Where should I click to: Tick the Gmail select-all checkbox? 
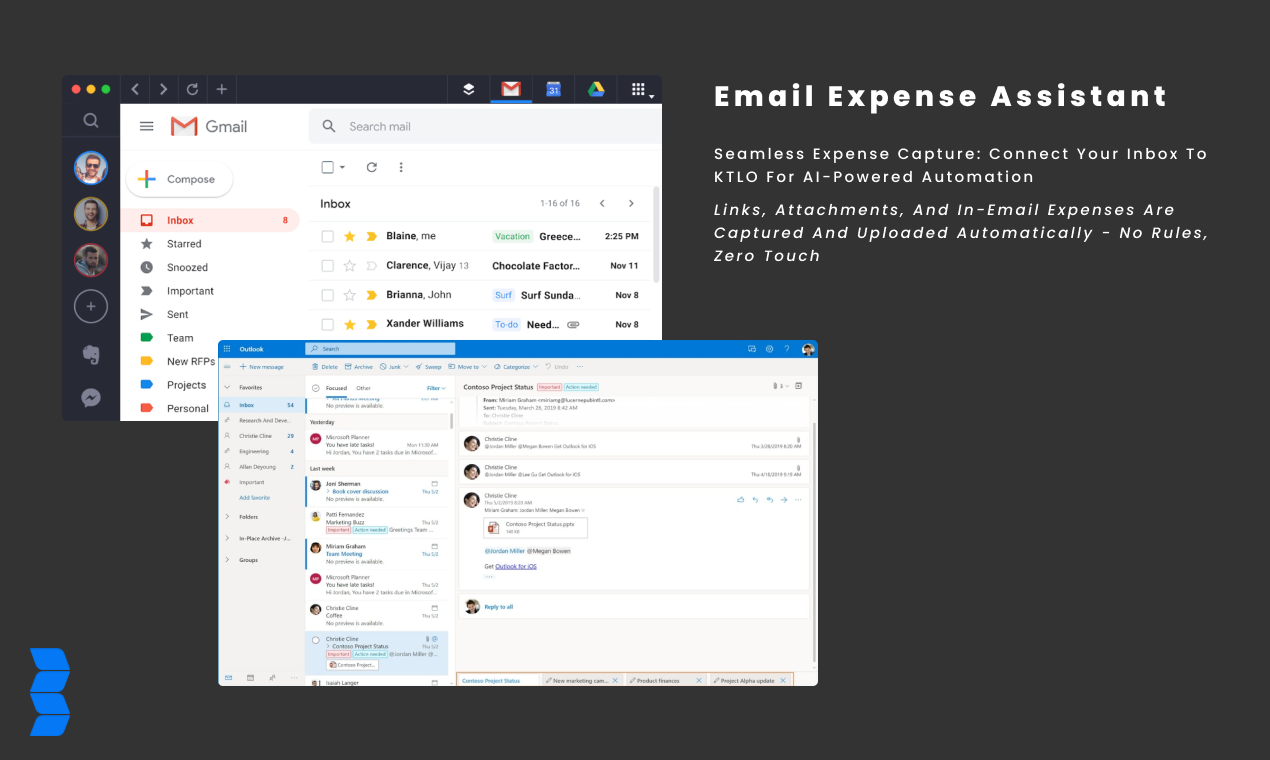[327, 167]
